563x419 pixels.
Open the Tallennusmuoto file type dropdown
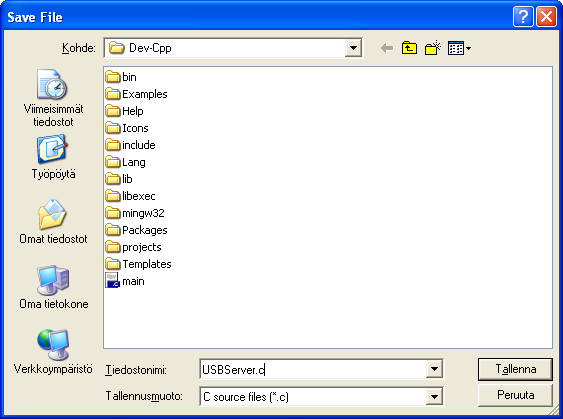434,397
